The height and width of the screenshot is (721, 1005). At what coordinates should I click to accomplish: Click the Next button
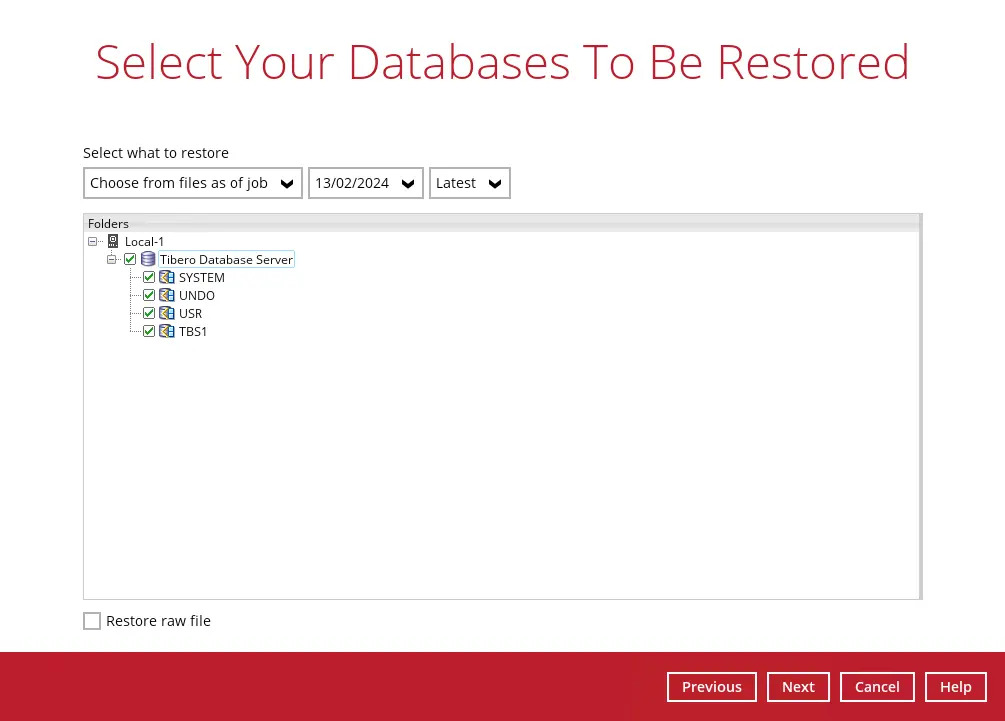pos(798,687)
